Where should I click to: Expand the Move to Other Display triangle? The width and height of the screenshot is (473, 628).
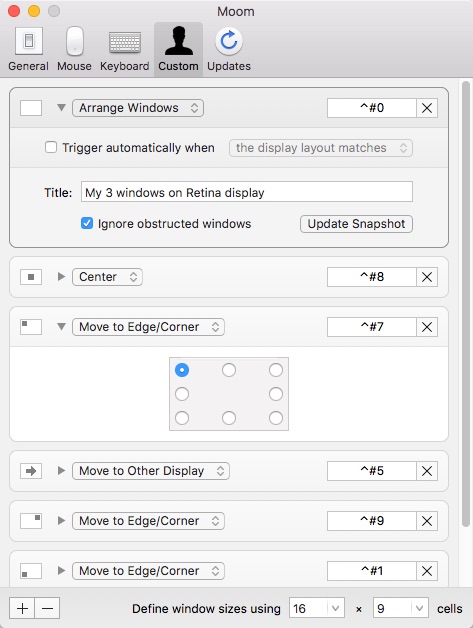tap(61, 471)
